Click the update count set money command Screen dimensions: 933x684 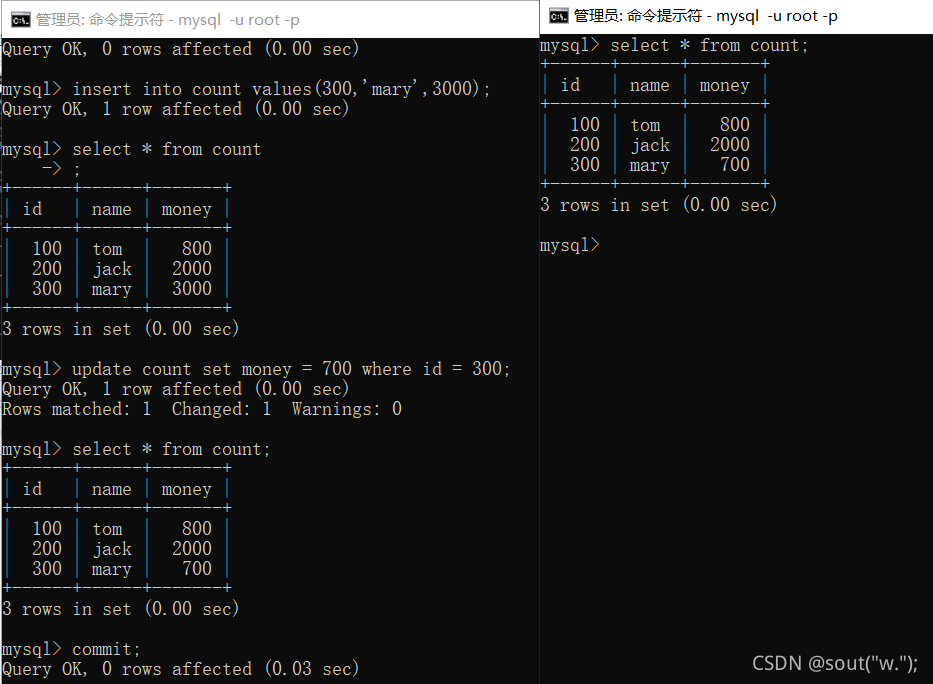pyautogui.click(x=256, y=369)
